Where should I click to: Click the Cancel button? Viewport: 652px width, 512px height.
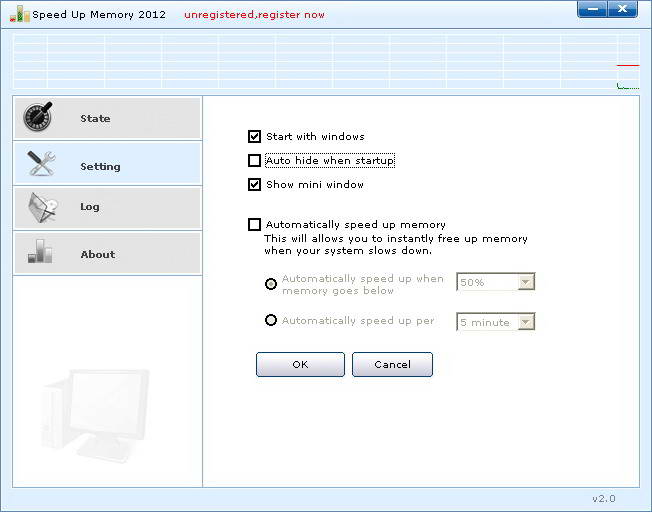(392, 364)
